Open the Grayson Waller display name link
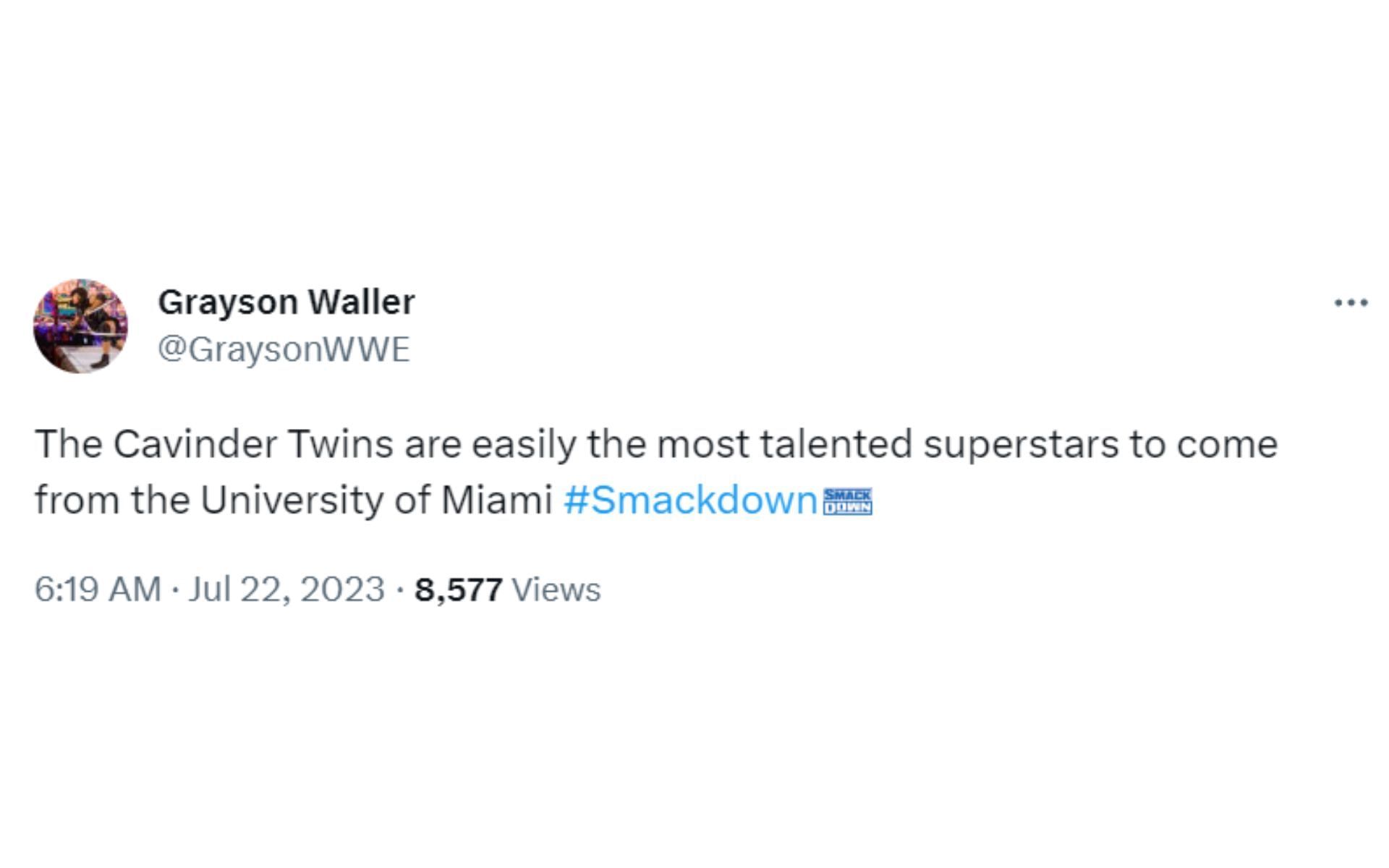Screen dimensions: 1389x868 [286, 302]
